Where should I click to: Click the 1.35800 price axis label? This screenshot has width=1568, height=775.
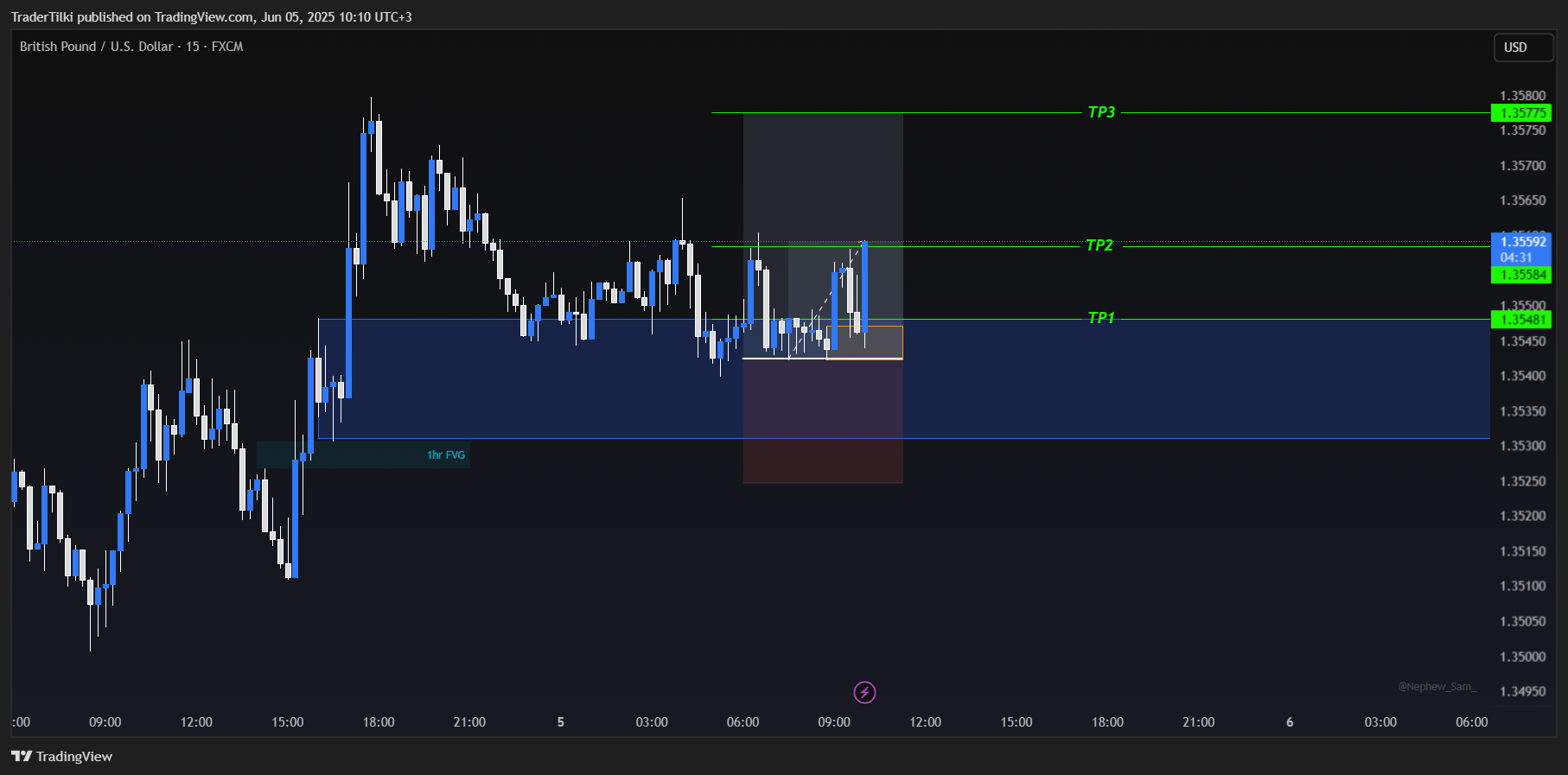1523,95
